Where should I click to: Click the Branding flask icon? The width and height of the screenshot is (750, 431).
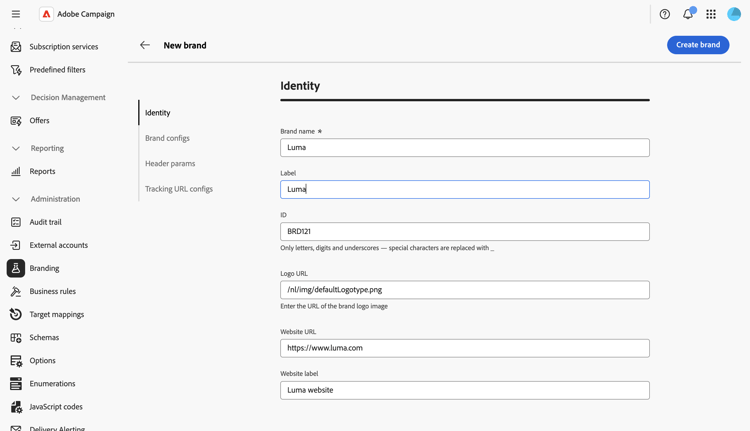click(x=16, y=268)
